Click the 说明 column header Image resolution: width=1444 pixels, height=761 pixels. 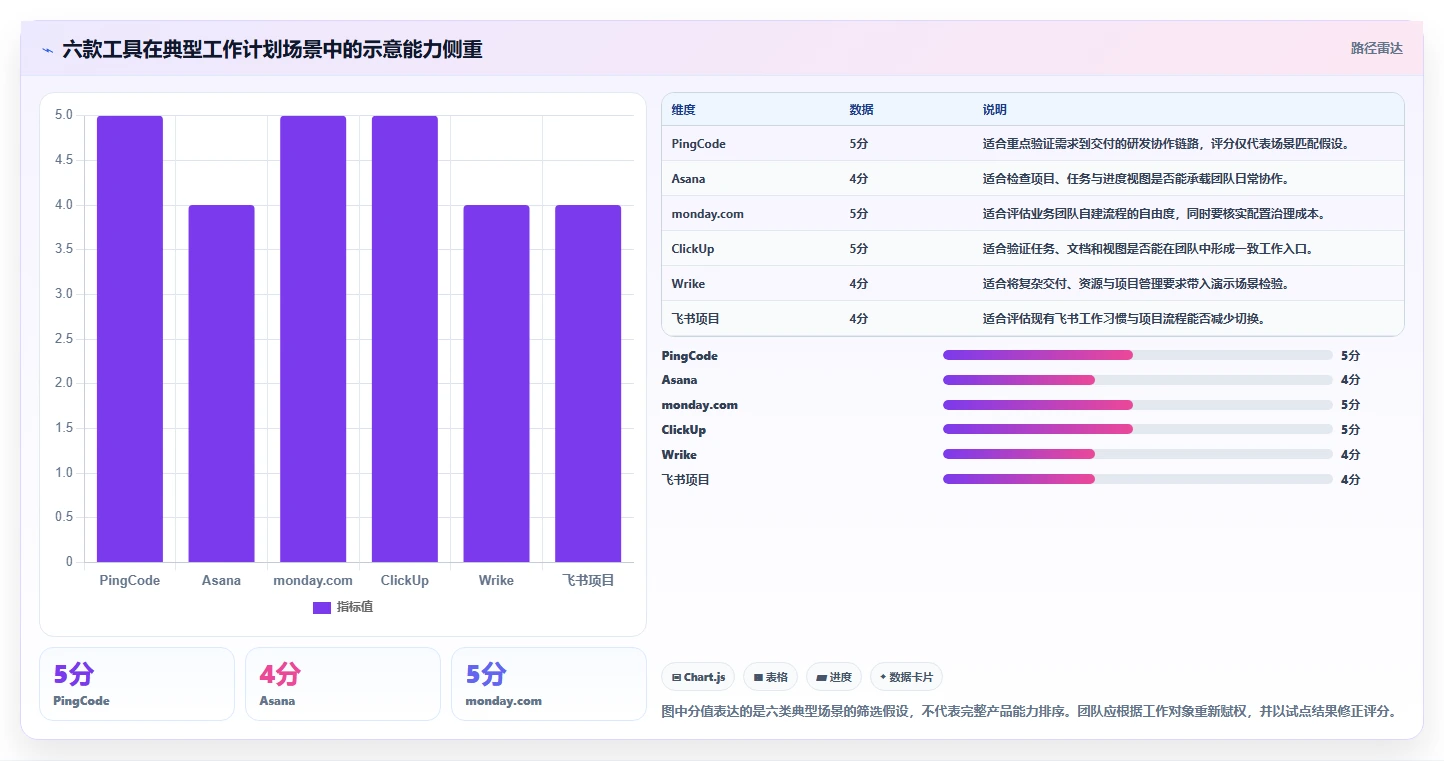(x=995, y=110)
